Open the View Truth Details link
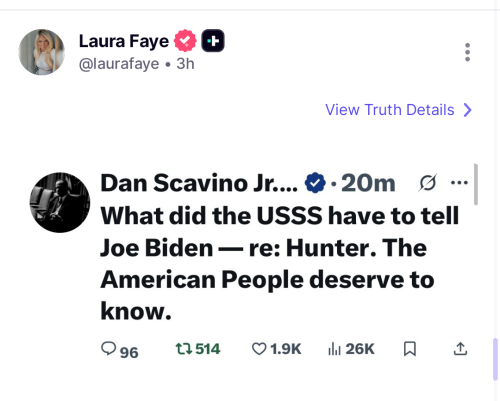The width and height of the screenshot is (500, 401). click(x=389, y=110)
